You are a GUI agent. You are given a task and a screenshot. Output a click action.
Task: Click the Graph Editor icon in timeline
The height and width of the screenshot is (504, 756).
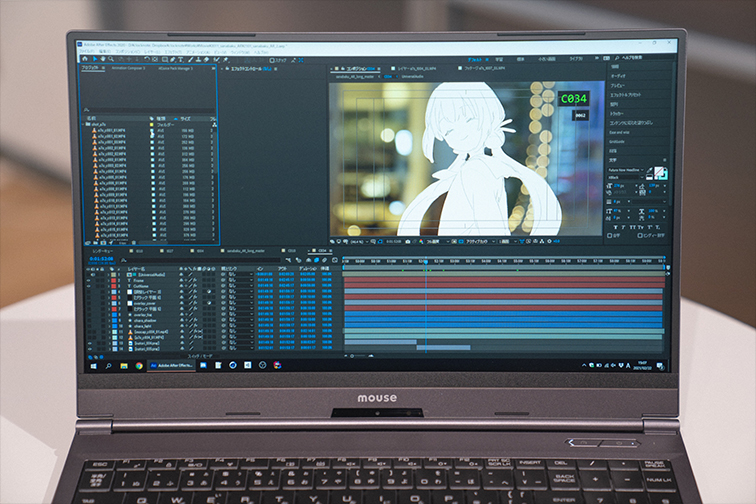click(x=335, y=260)
